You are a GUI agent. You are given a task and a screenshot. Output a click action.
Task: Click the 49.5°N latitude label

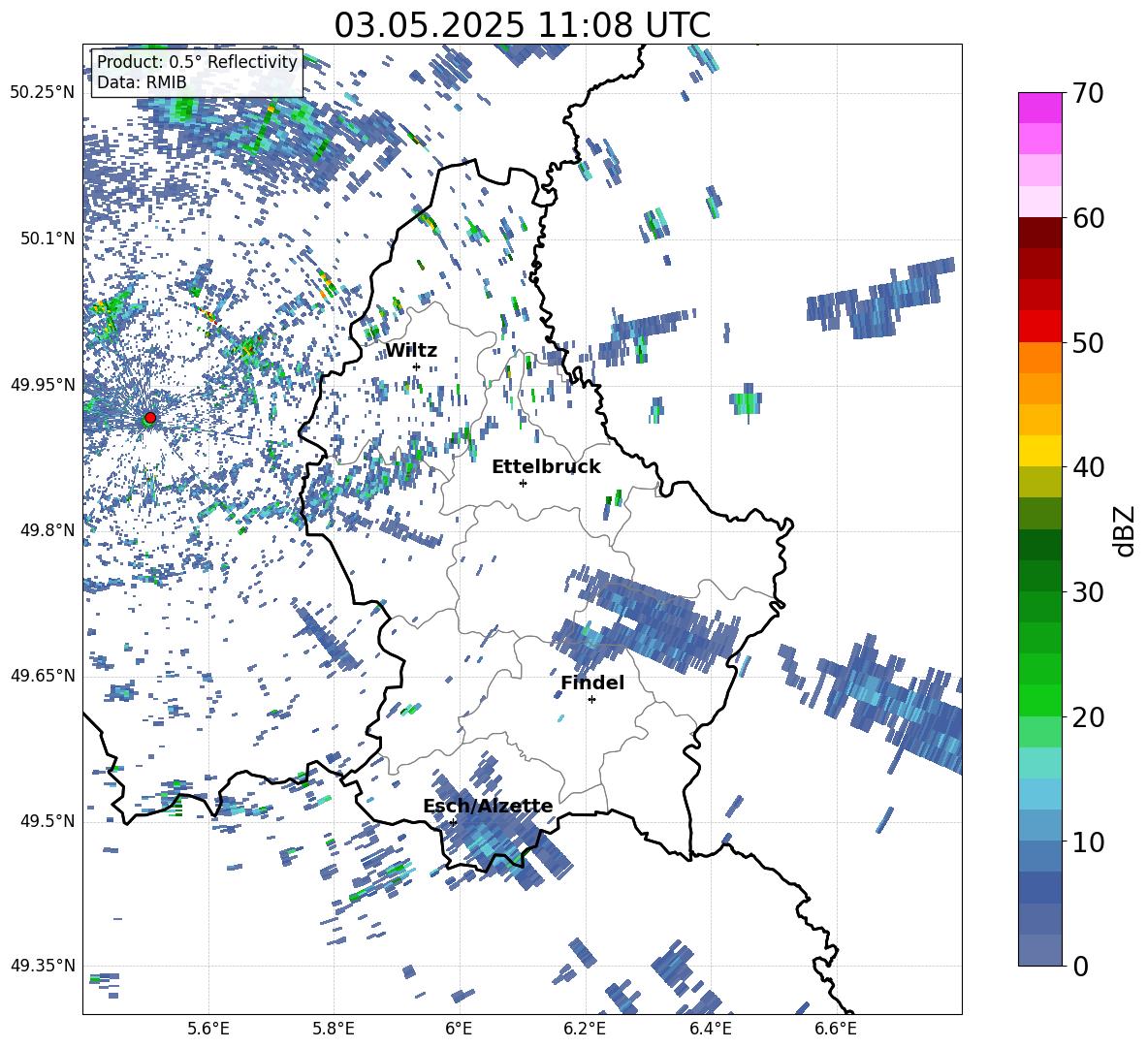tap(47, 820)
